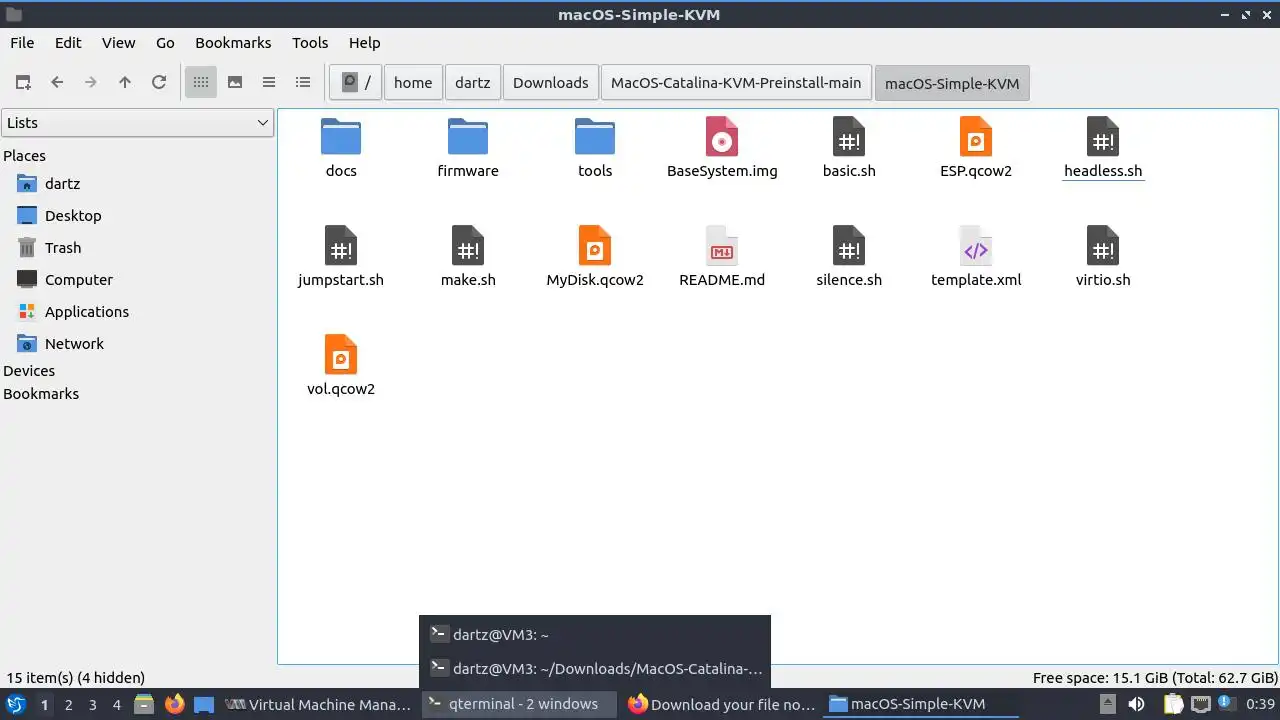
Task: Switch to workspace 2
Action: pos(68,705)
